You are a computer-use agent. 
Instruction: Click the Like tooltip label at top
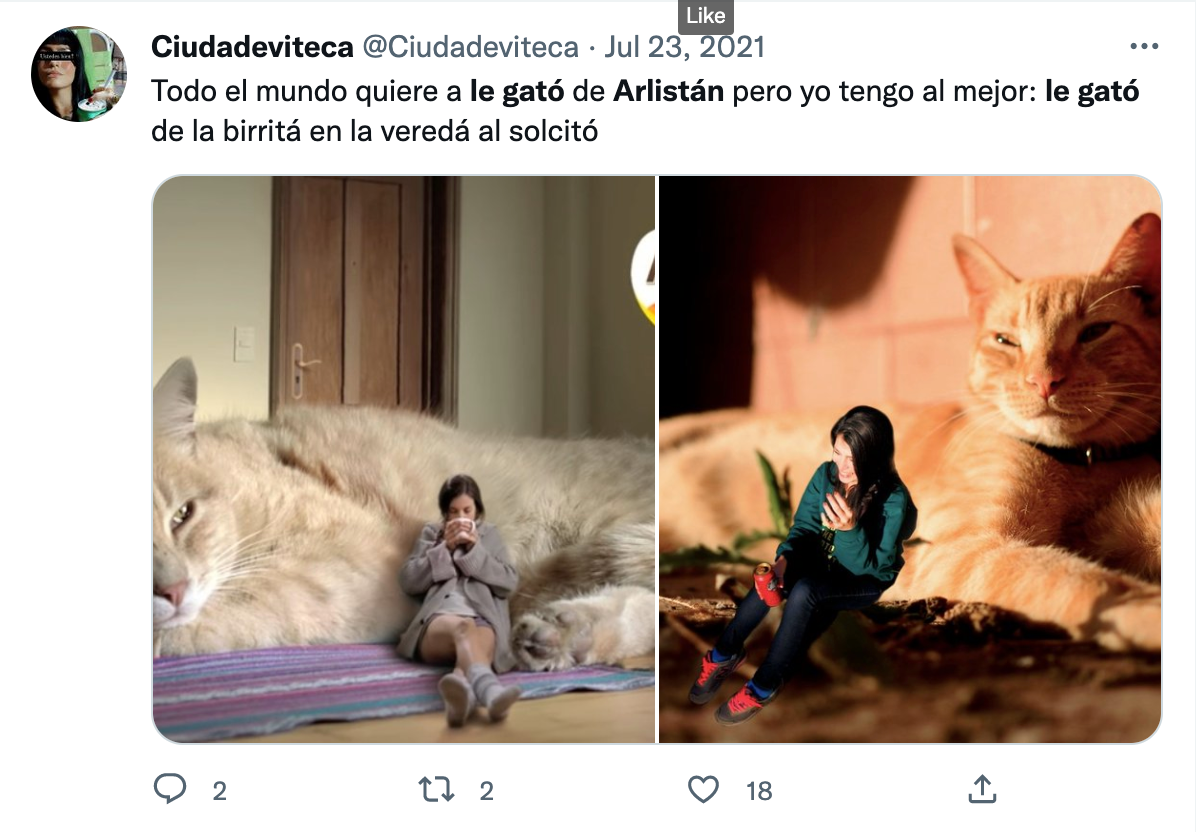(x=706, y=15)
